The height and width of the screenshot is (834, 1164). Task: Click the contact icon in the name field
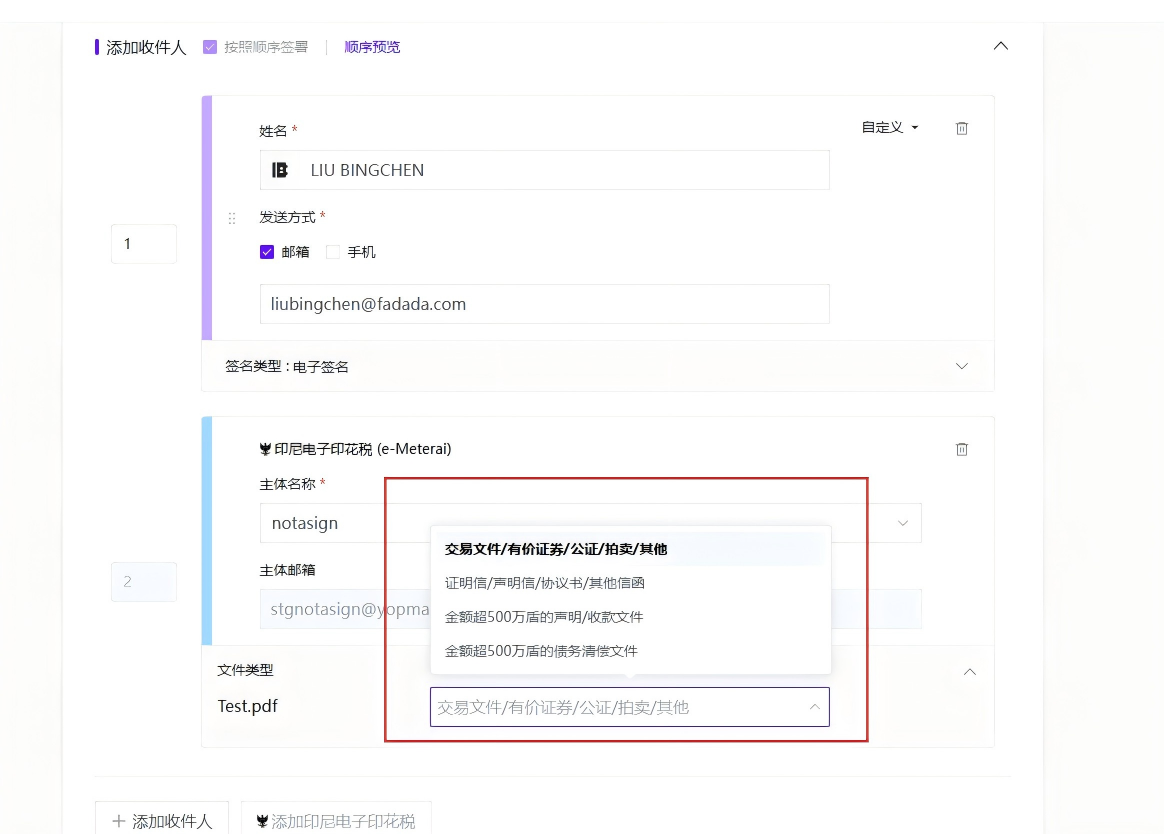click(x=280, y=170)
